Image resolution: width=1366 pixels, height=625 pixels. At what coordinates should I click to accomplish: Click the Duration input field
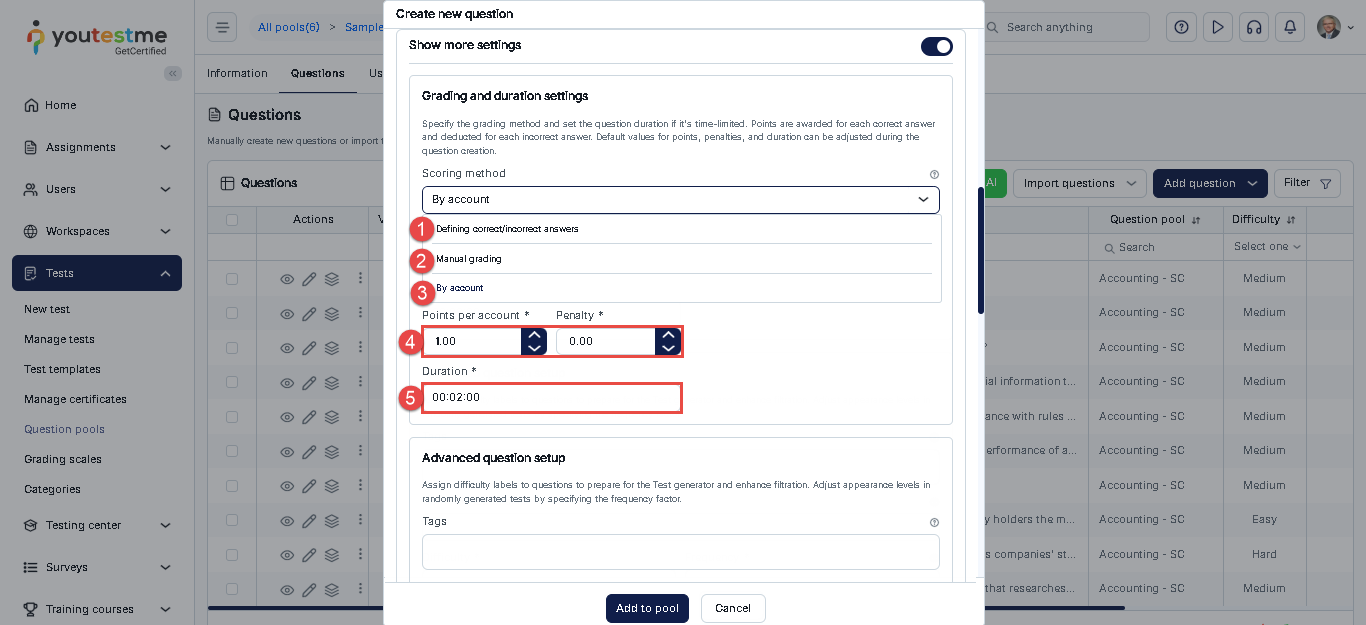(x=552, y=397)
